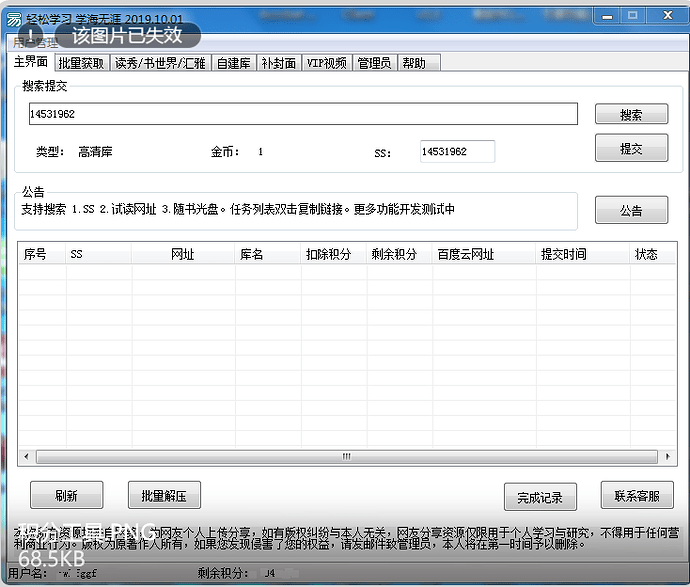Click the 搜索 button

(x=631, y=115)
